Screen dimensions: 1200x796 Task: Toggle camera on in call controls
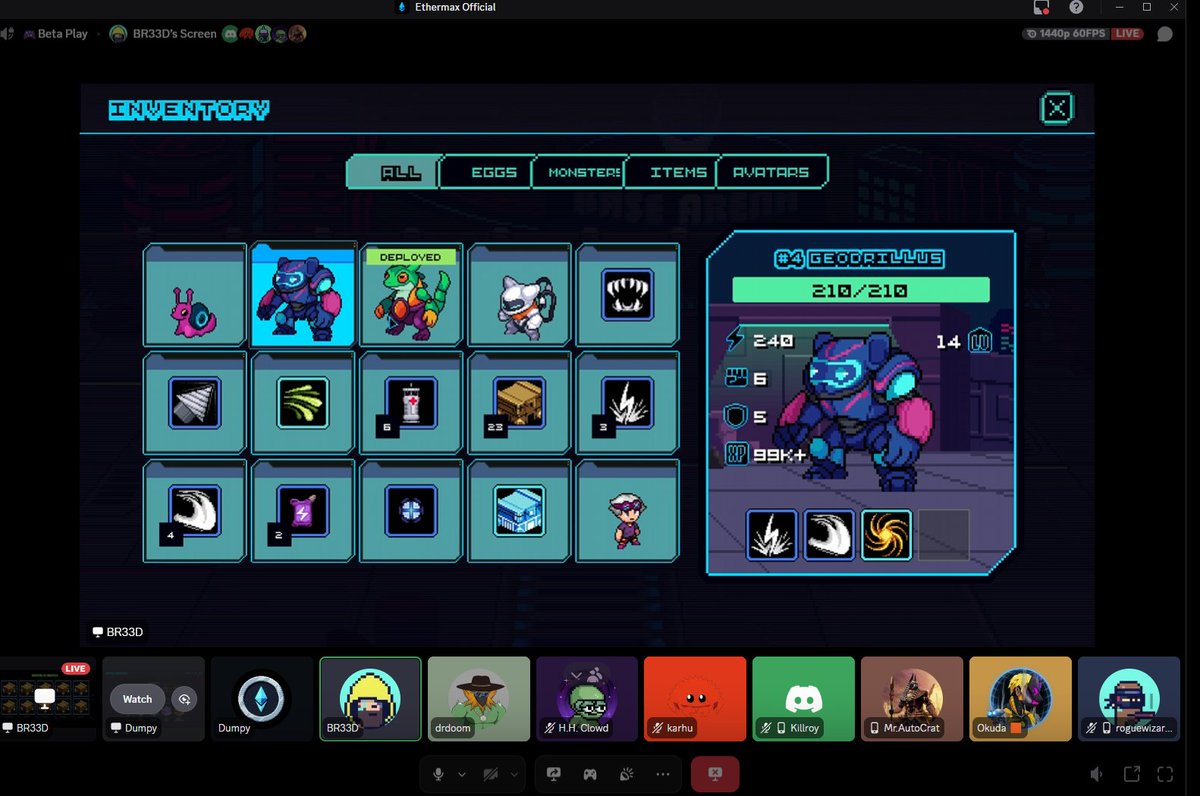tap(491, 774)
